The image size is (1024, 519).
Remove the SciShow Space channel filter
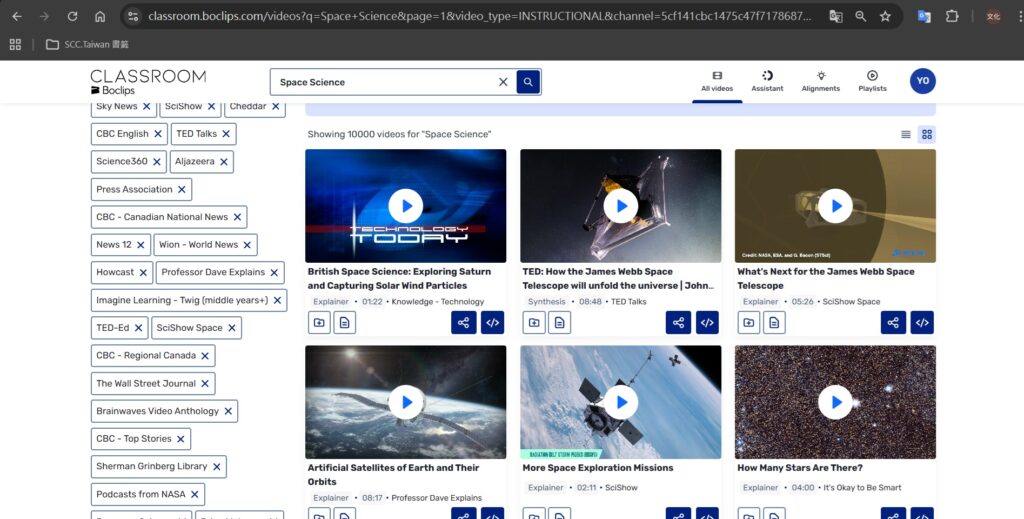(x=232, y=328)
